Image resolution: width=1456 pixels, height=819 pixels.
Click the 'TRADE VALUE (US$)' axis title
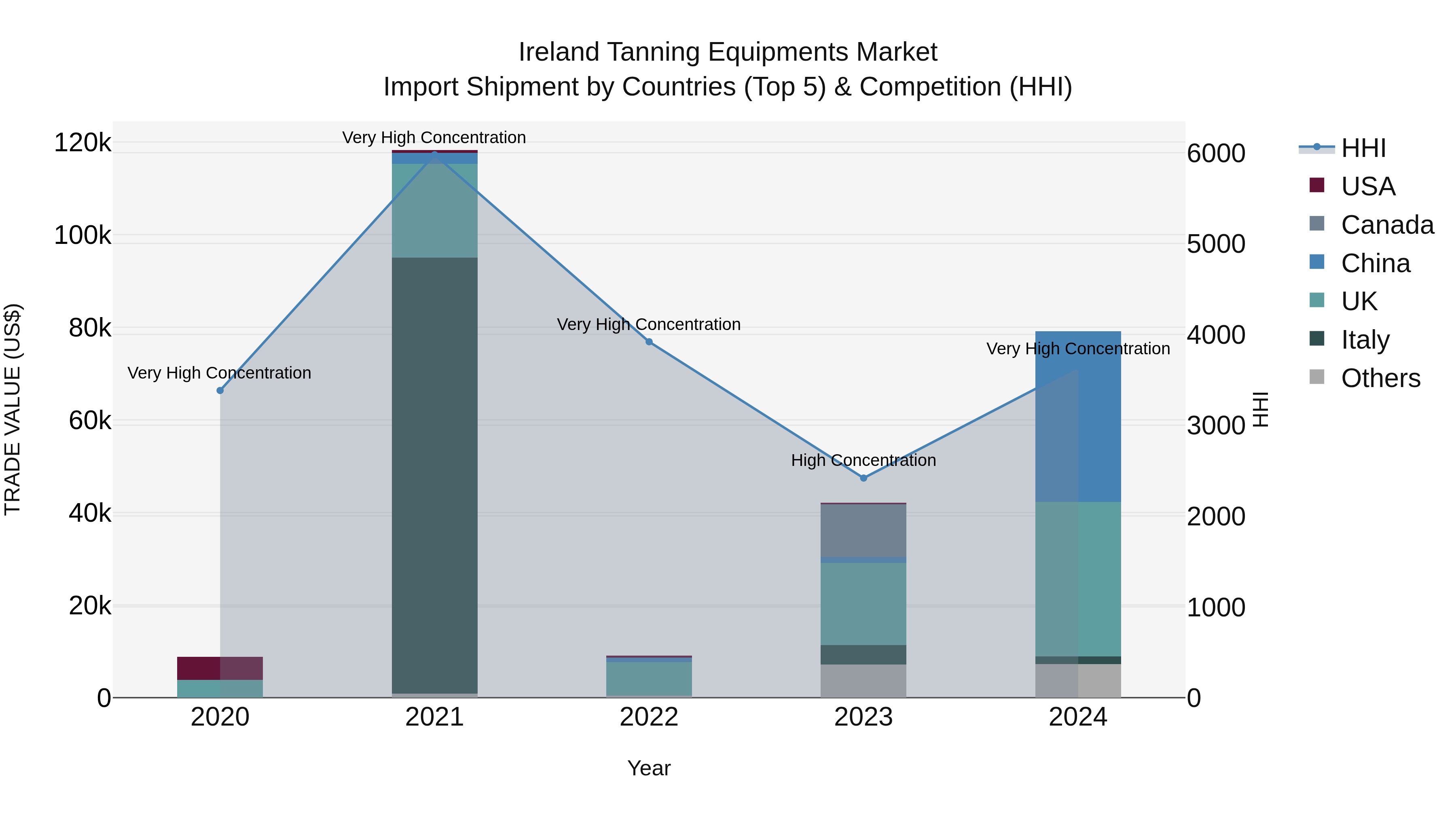(13, 409)
